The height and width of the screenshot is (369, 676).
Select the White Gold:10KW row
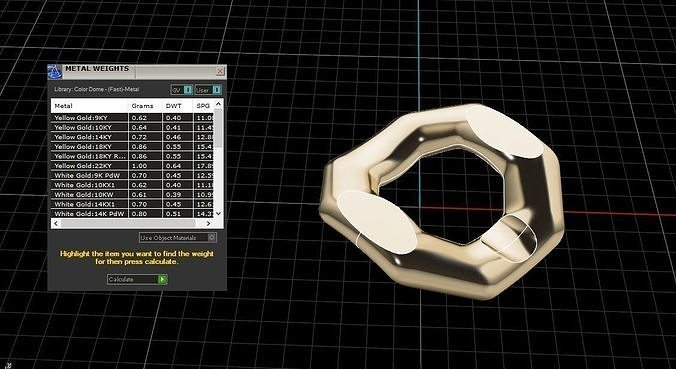point(132,194)
